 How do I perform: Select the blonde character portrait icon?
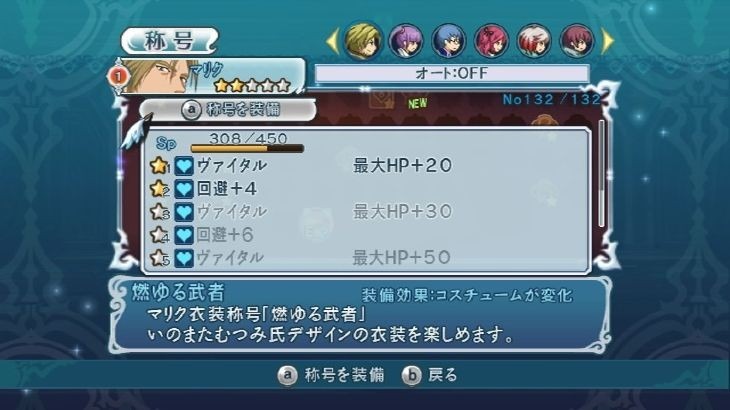pos(363,40)
